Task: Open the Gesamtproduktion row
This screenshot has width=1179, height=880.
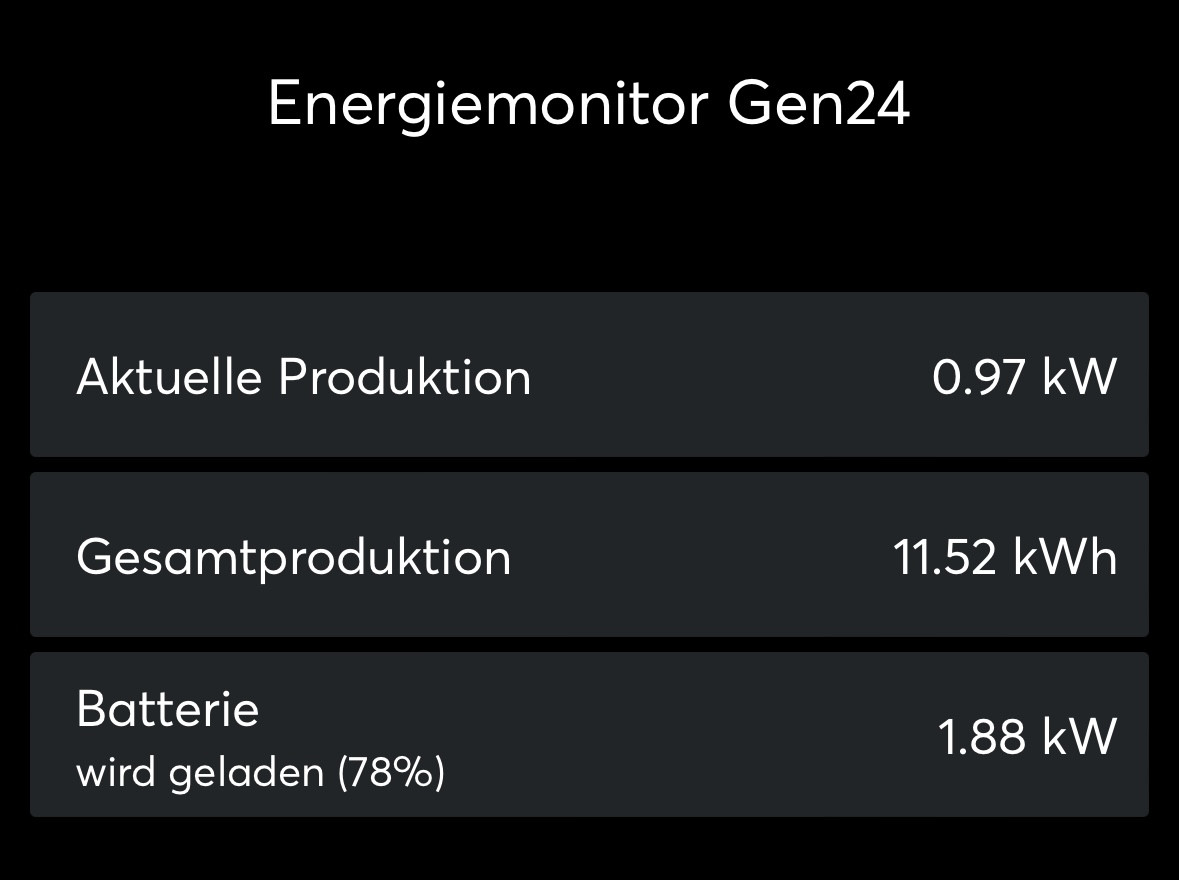Action: point(589,555)
